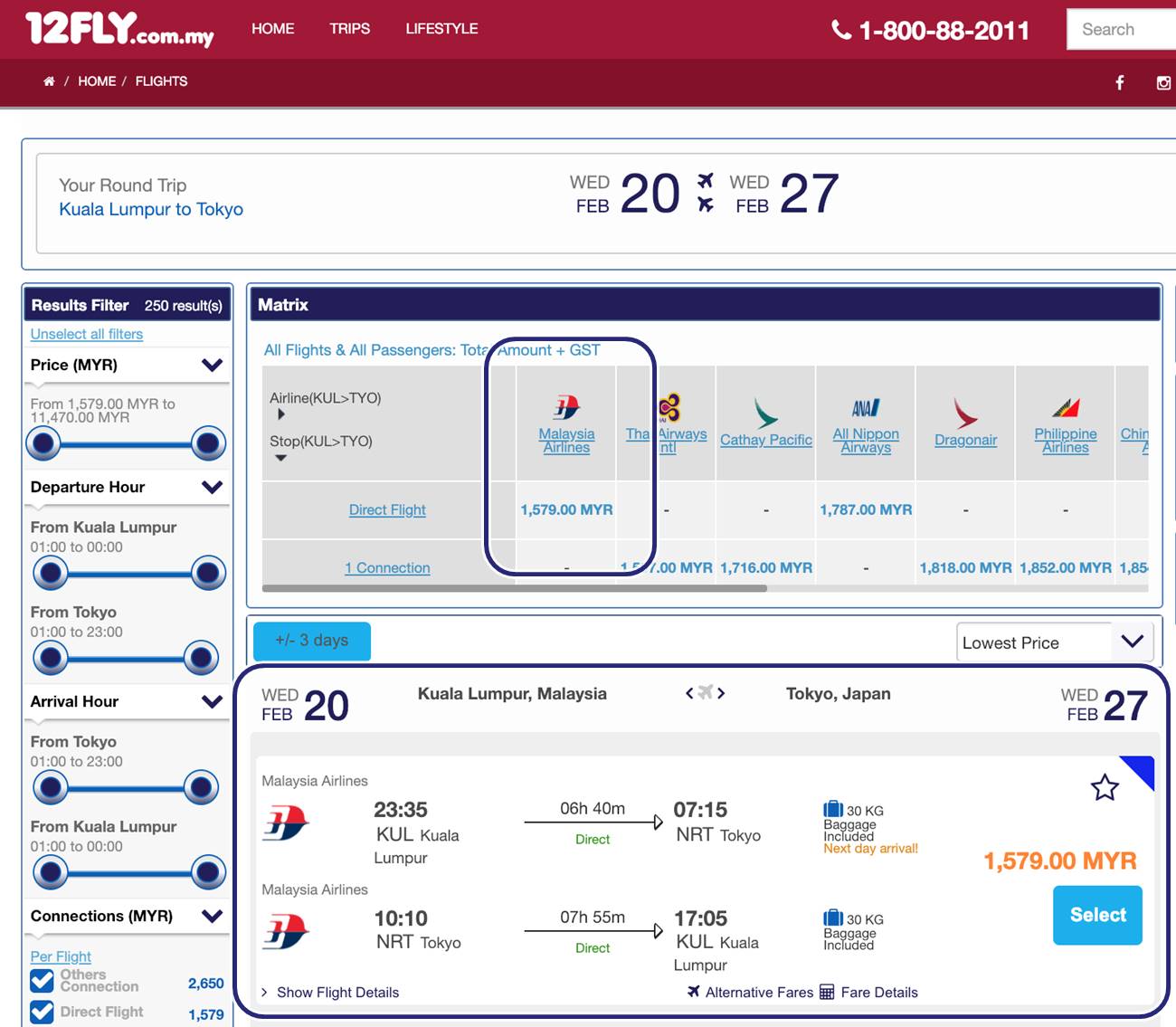Screen dimensions: 1176x1027
Task: Open the Facebook page icon
Action: pos(1120,83)
